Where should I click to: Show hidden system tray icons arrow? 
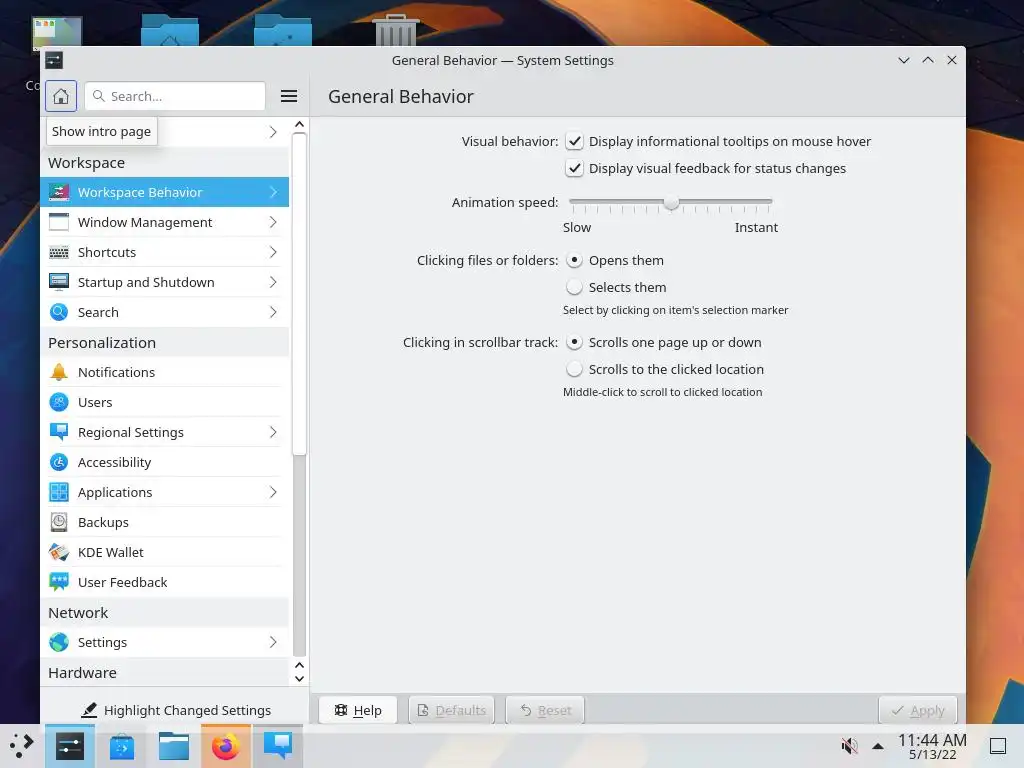(878, 746)
